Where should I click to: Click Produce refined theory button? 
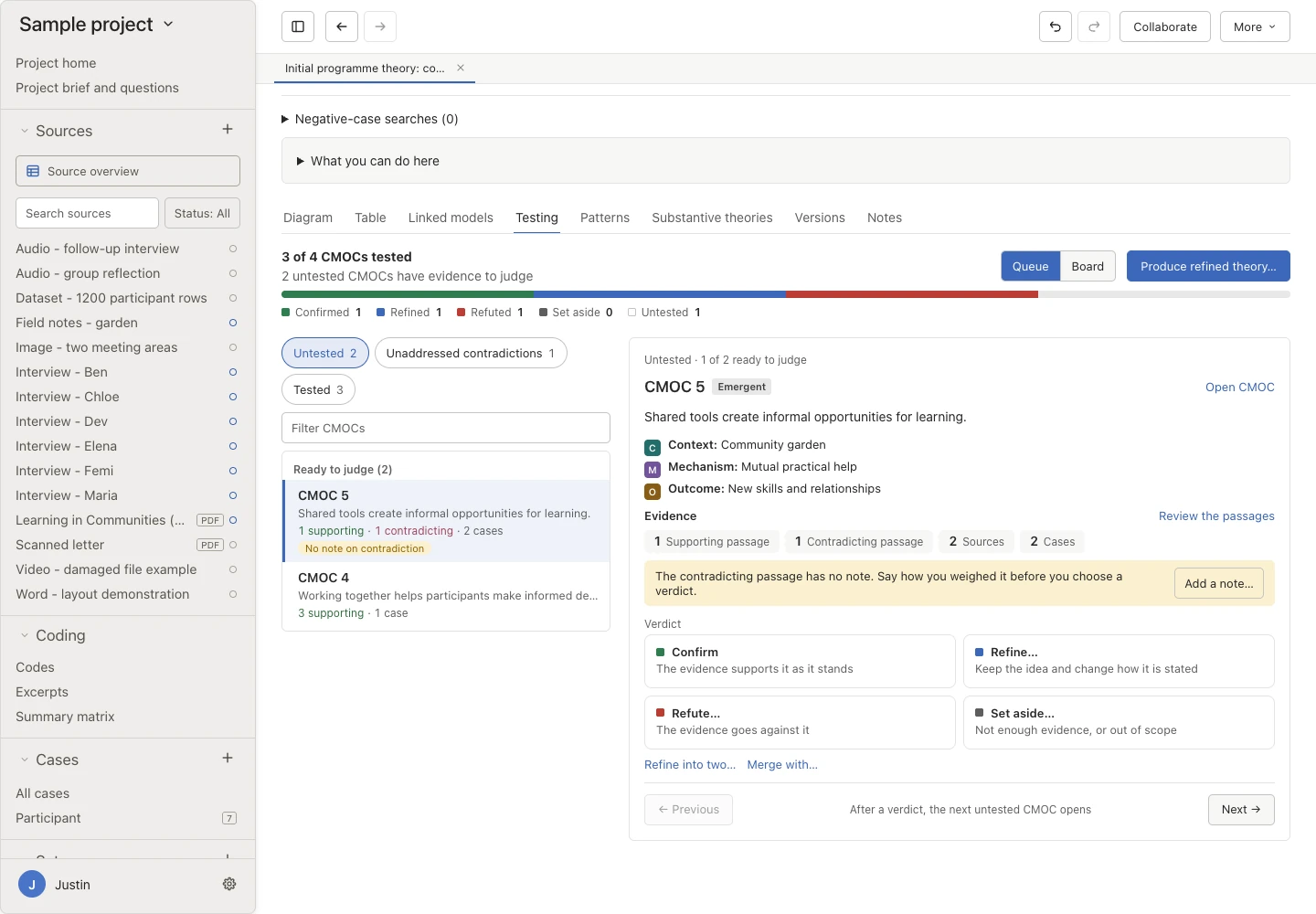[x=1208, y=266]
